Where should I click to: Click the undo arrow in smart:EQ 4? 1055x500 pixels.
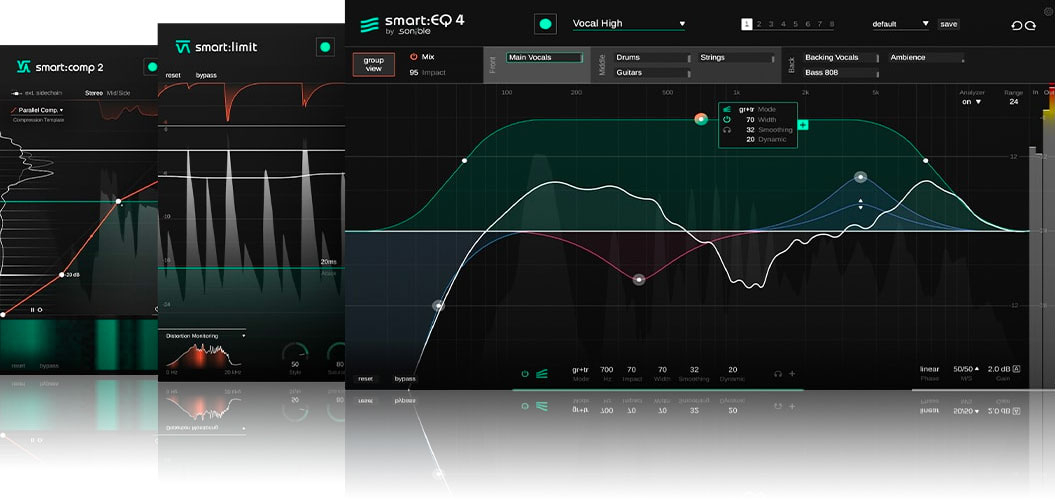click(1017, 25)
